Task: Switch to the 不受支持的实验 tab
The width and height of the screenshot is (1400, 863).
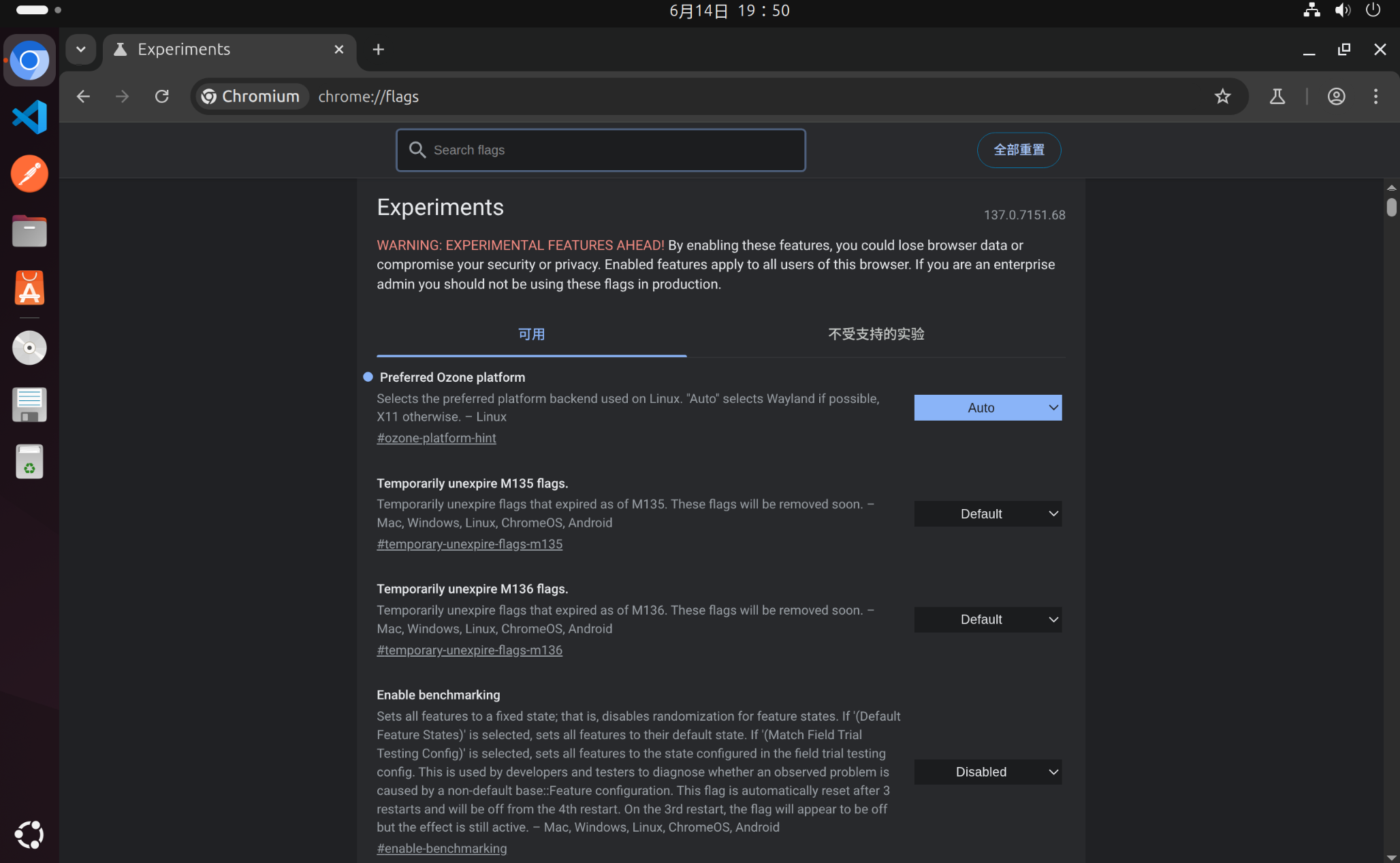Action: [x=876, y=334]
